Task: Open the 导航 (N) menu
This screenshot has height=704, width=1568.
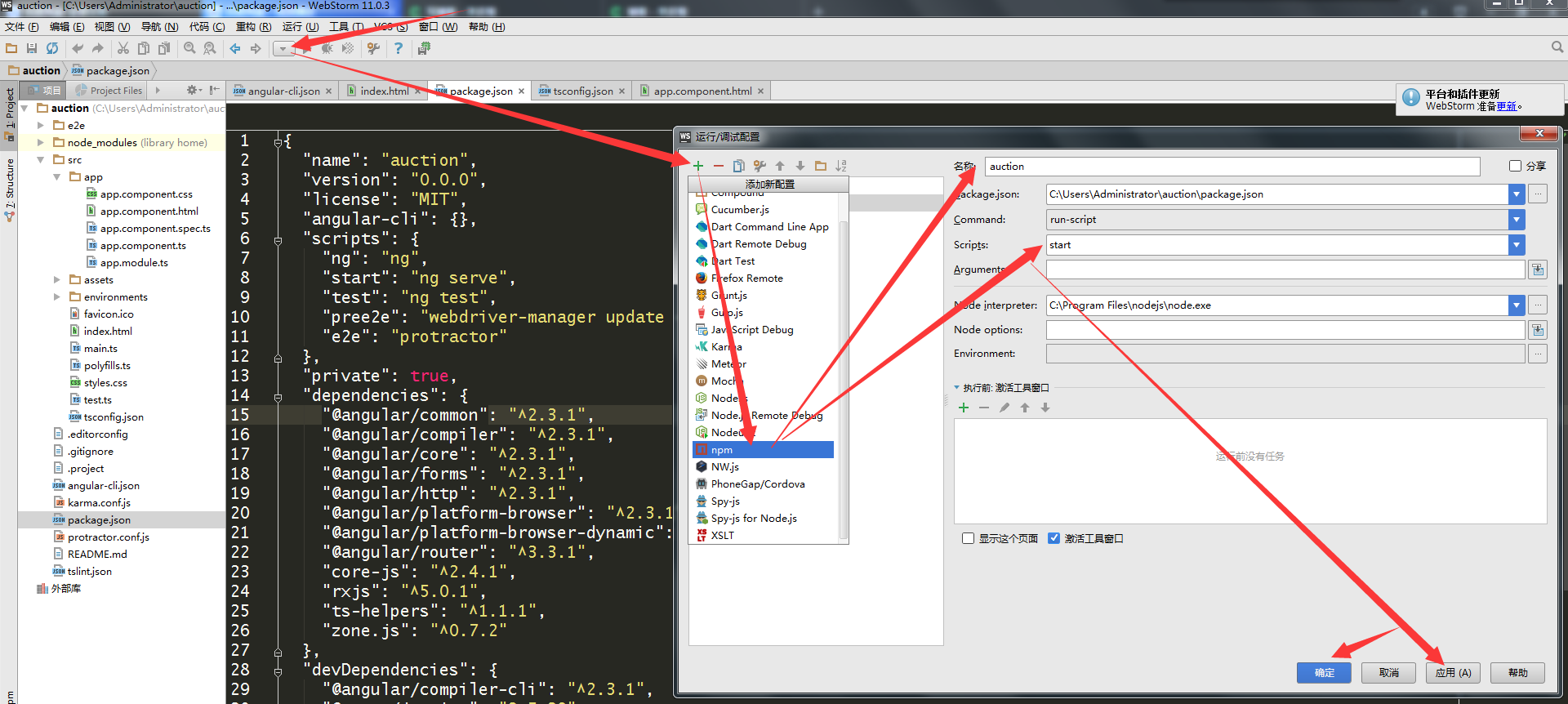Action: (x=160, y=27)
